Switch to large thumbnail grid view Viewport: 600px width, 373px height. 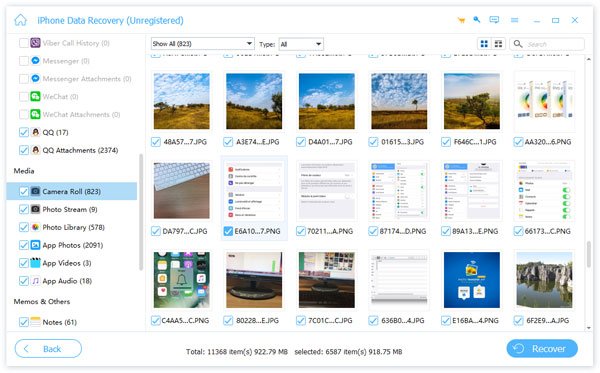coord(484,44)
